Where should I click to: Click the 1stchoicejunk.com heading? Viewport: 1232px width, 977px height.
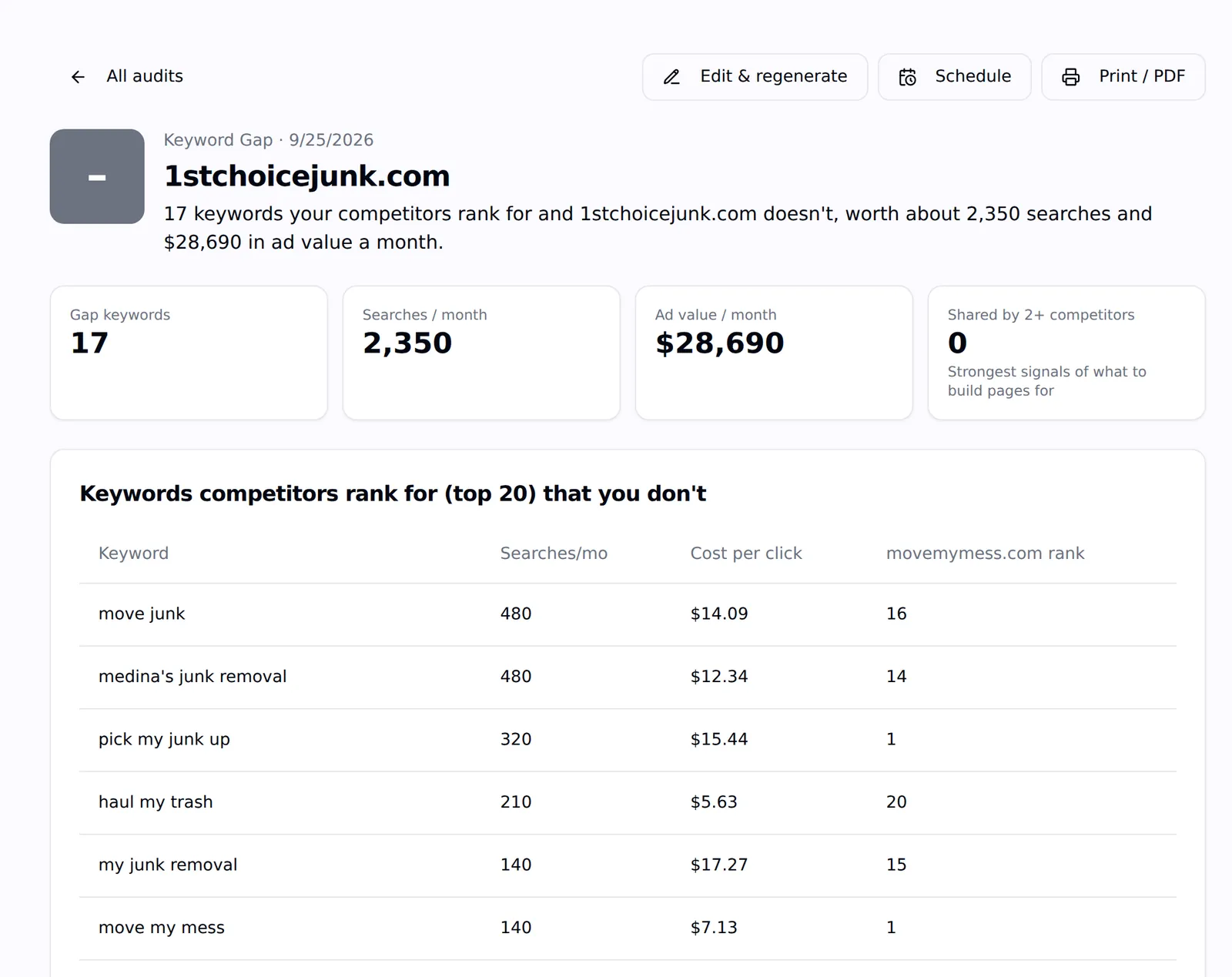coord(306,176)
